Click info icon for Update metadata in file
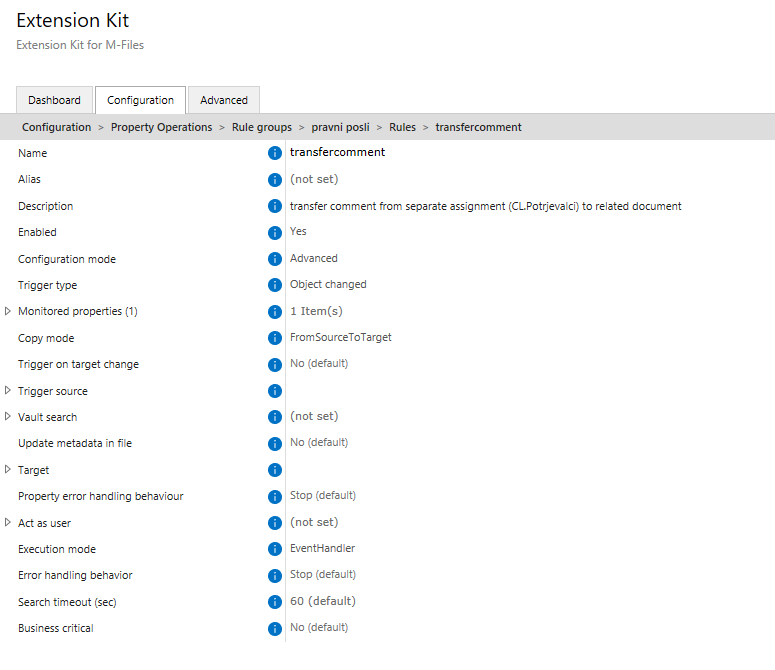The height and width of the screenshot is (670, 775). 274,444
